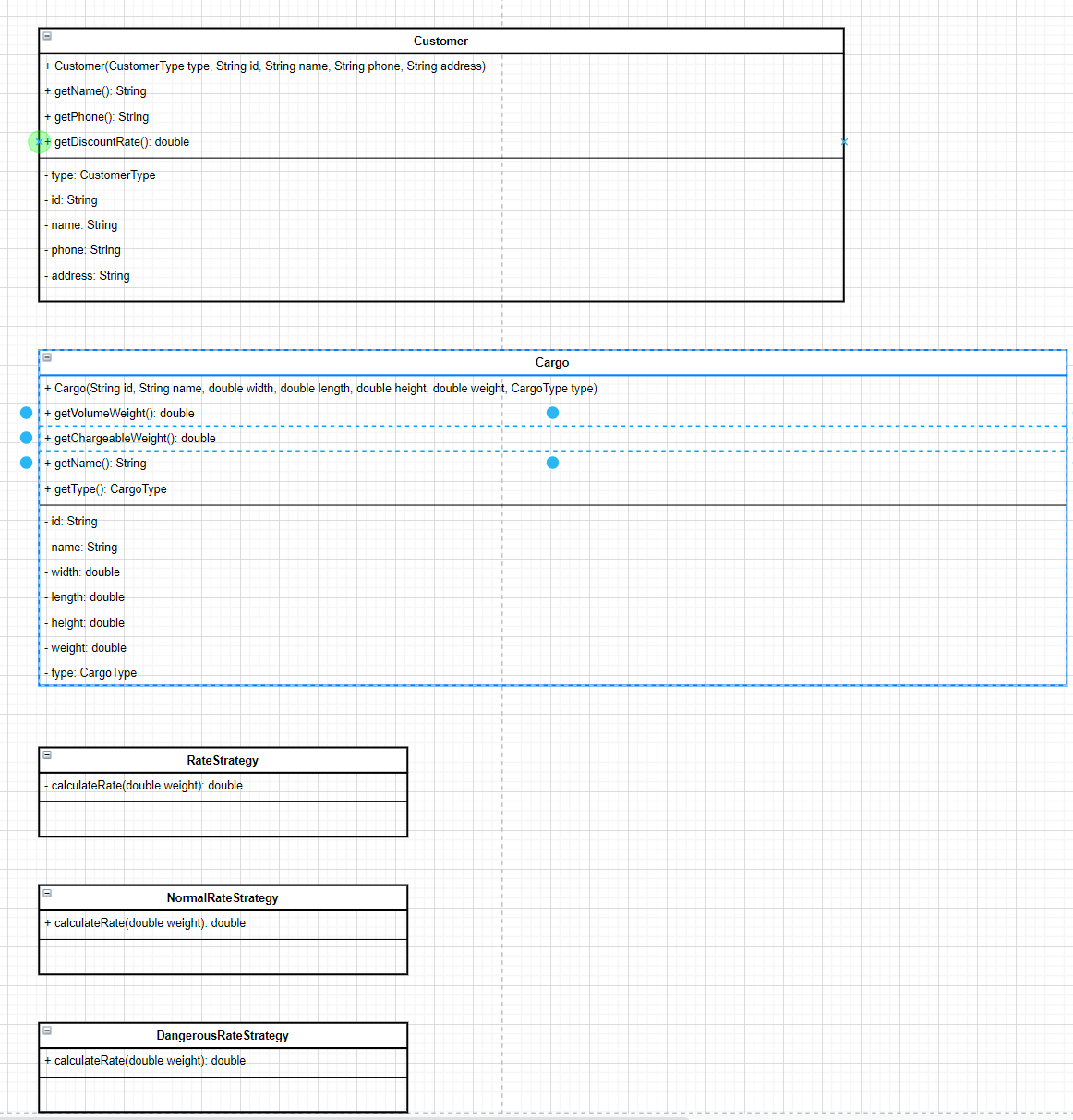1073x1120 pixels.
Task: Select id: String in Customer class
Action: click(441, 200)
